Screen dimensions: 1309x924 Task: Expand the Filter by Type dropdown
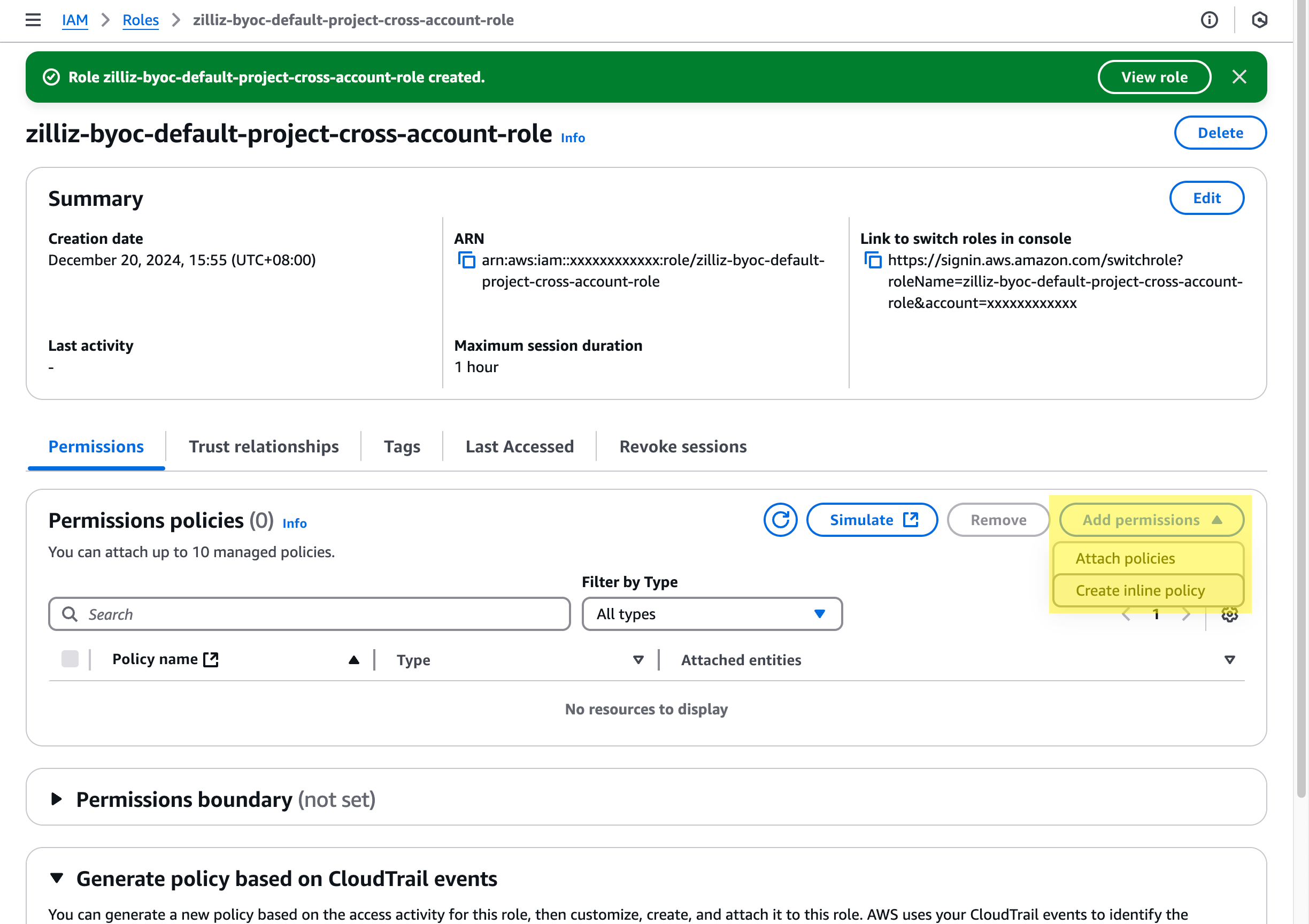[711, 614]
